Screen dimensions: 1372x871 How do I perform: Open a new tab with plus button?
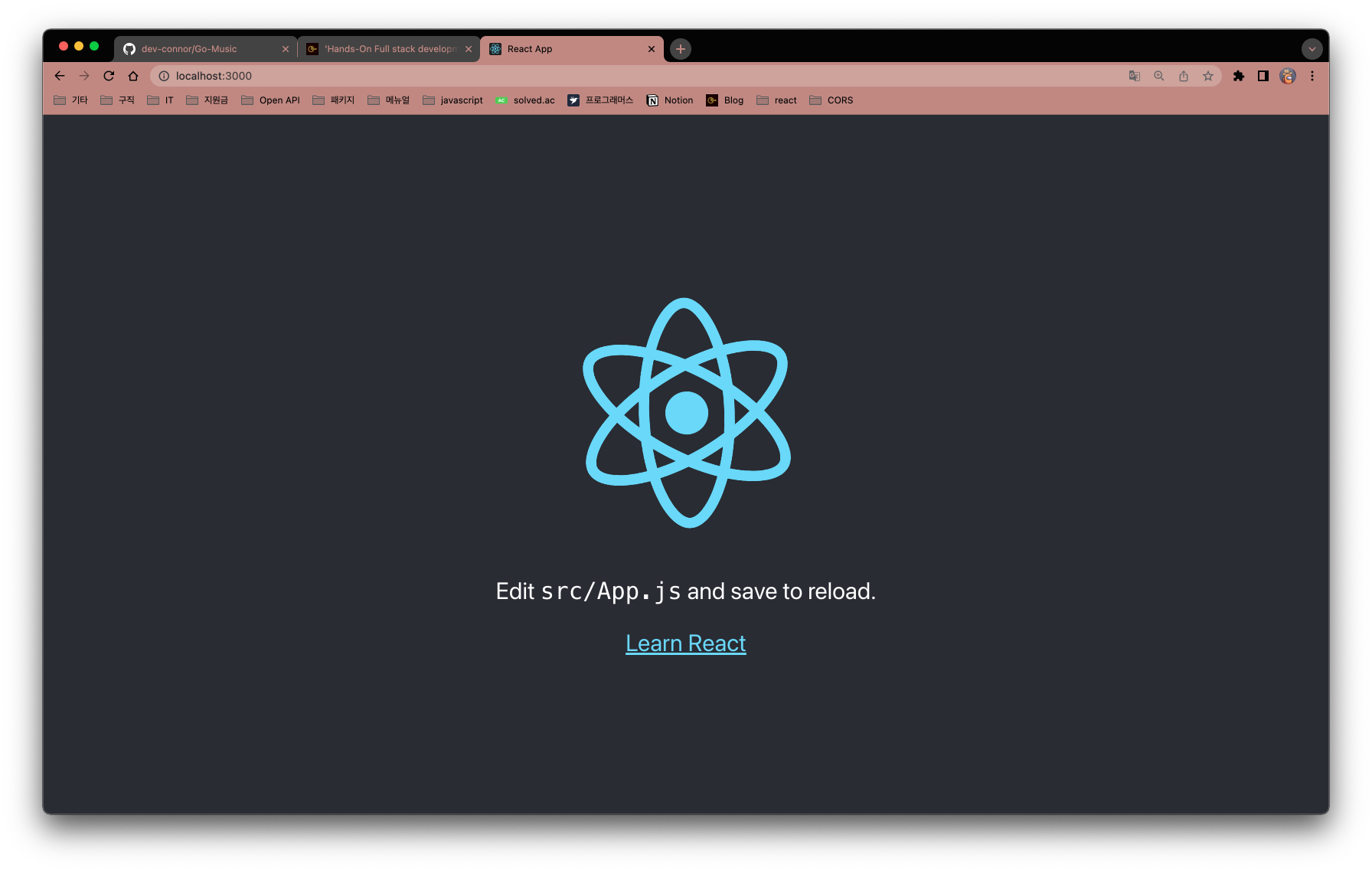681,49
